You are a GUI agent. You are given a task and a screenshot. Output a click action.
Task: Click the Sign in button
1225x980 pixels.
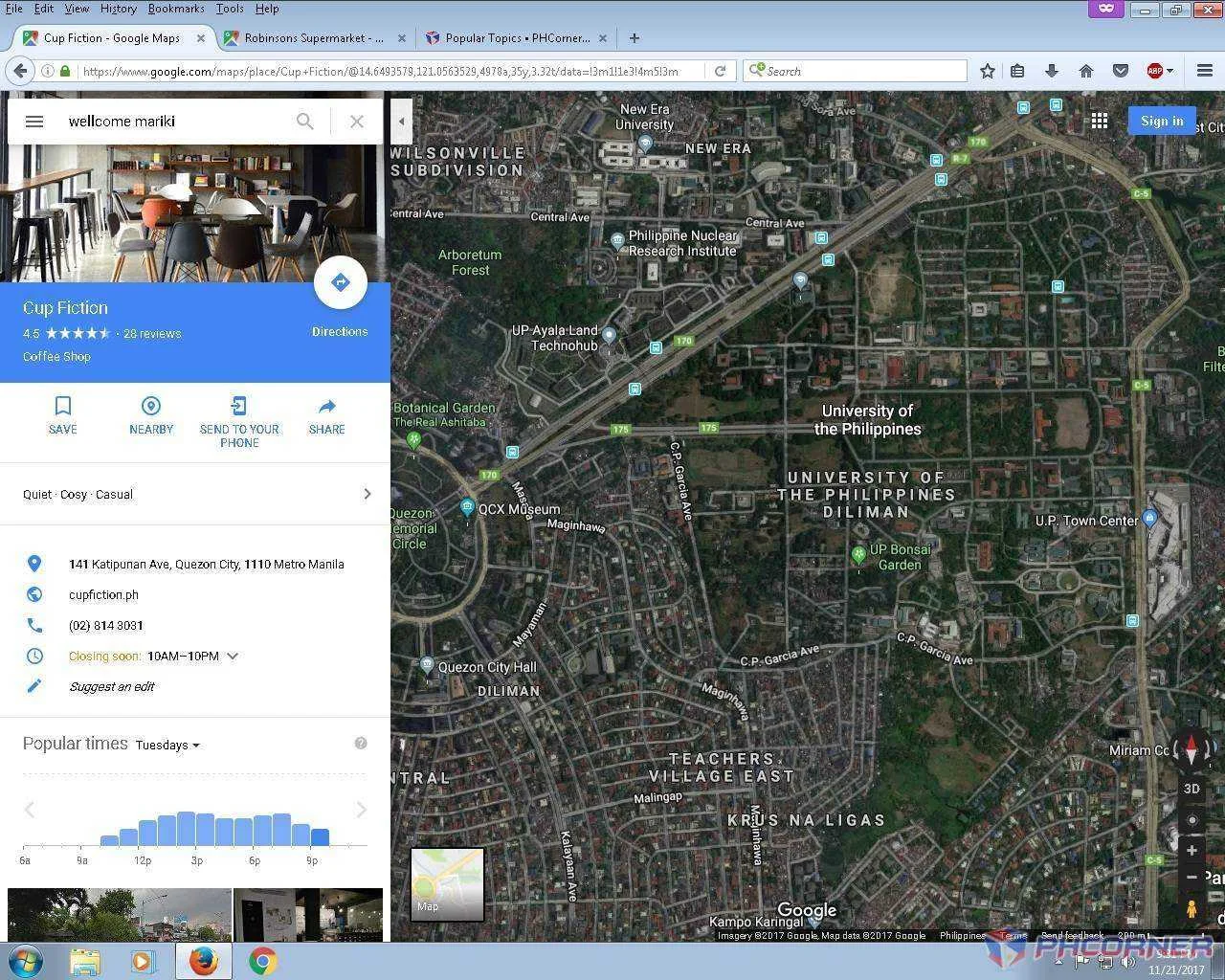click(x=1162, y=121)
